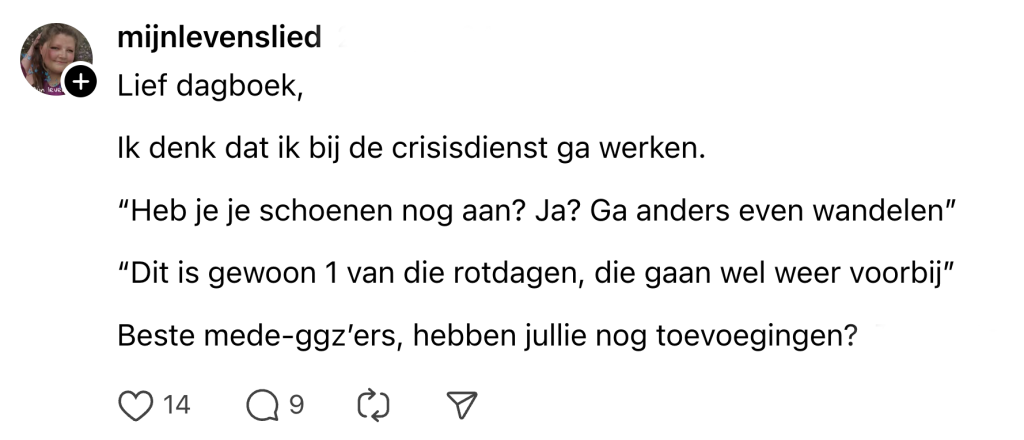The height and width of the screenshot is (440, 1024).
Task: Click the "Lief dagboek," opening line
Action: [x=209, y=86]
